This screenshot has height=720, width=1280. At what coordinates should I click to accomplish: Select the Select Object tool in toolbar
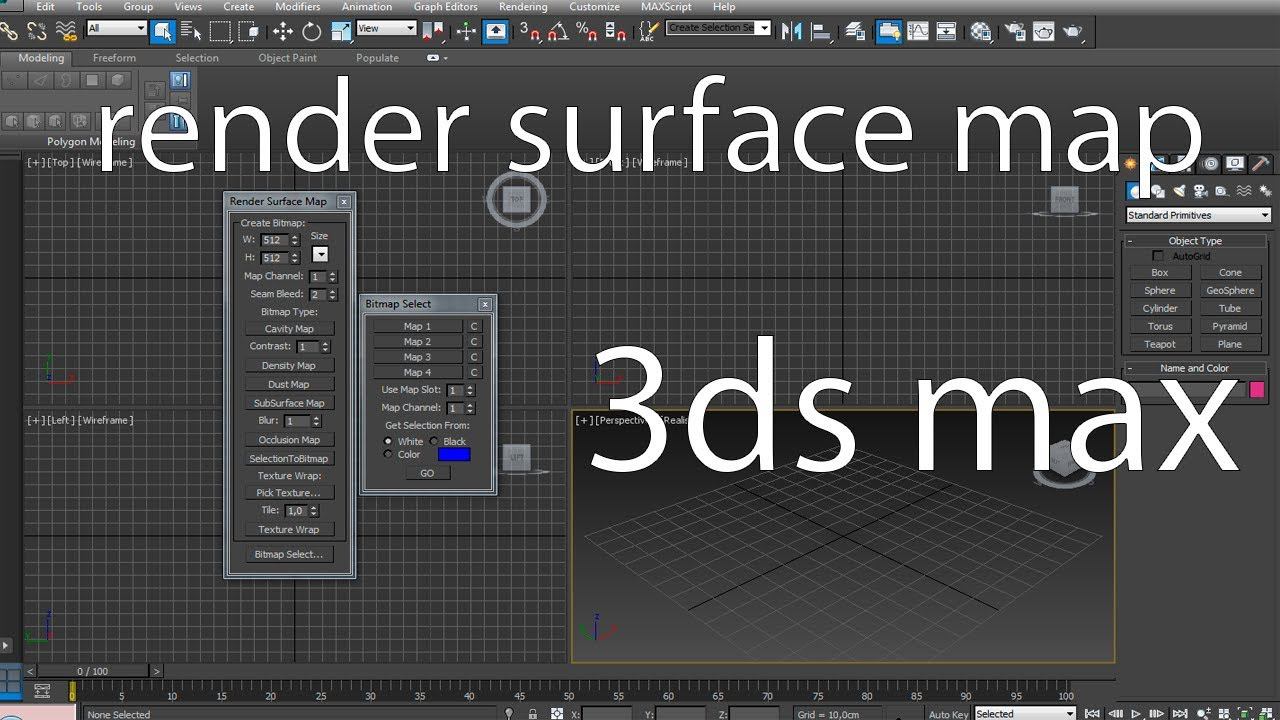162,31
